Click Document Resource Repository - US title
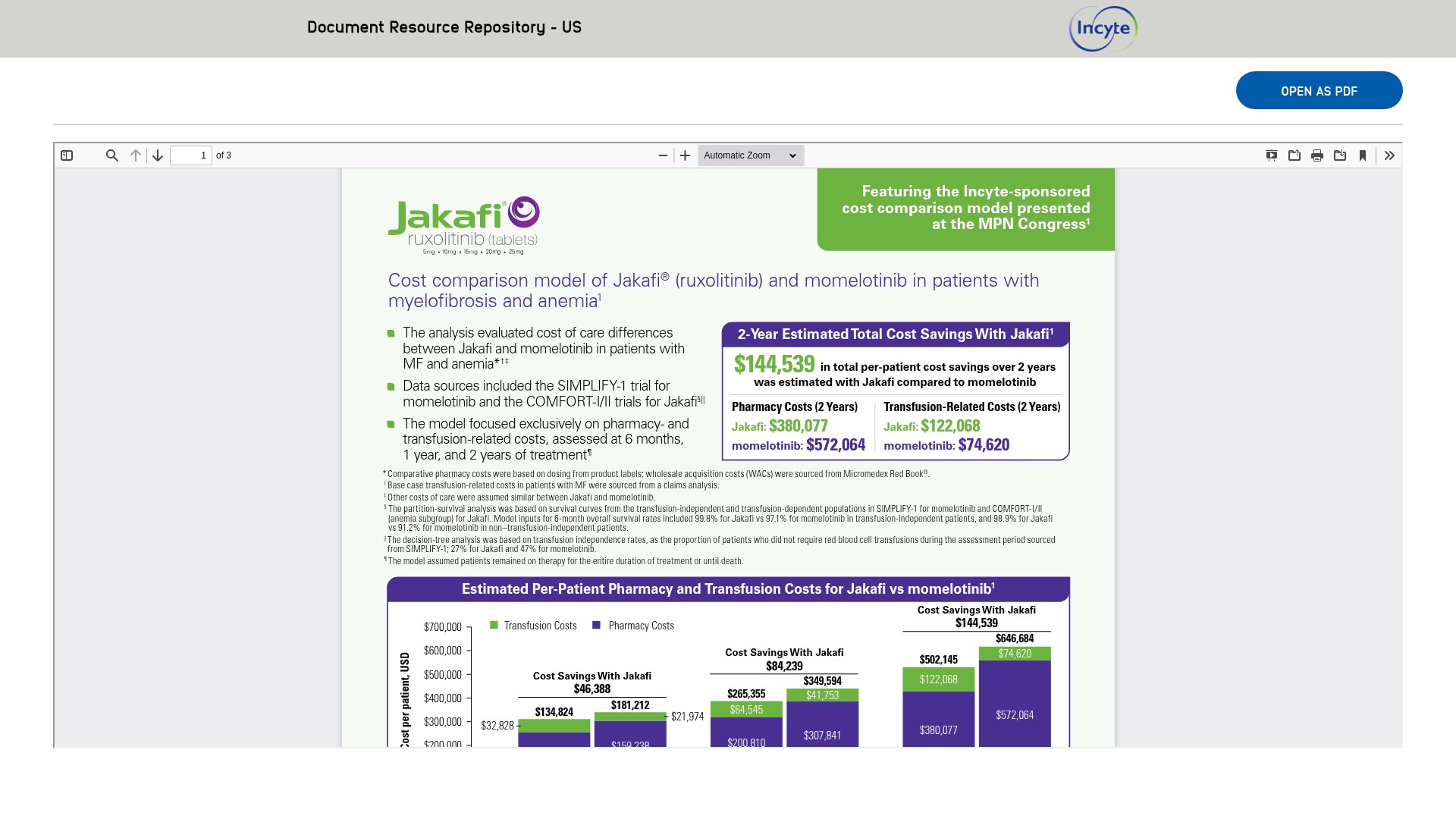 [x=444, y=27]
